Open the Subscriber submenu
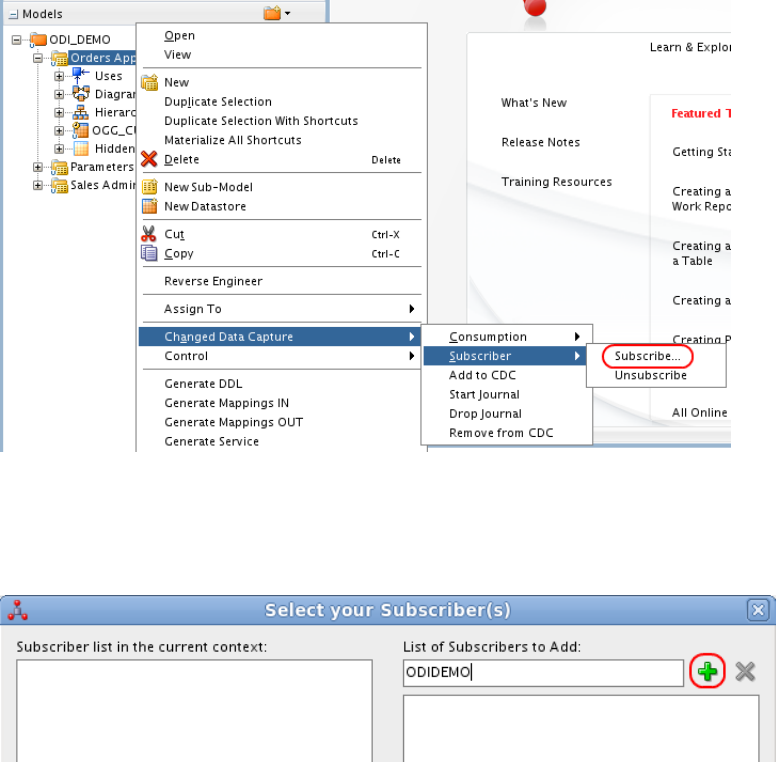Viewport: 776px width, 762px height. 507,356
